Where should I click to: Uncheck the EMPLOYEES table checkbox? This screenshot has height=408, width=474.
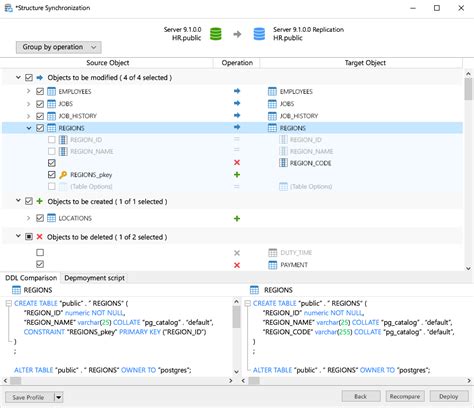coord(40,91)
